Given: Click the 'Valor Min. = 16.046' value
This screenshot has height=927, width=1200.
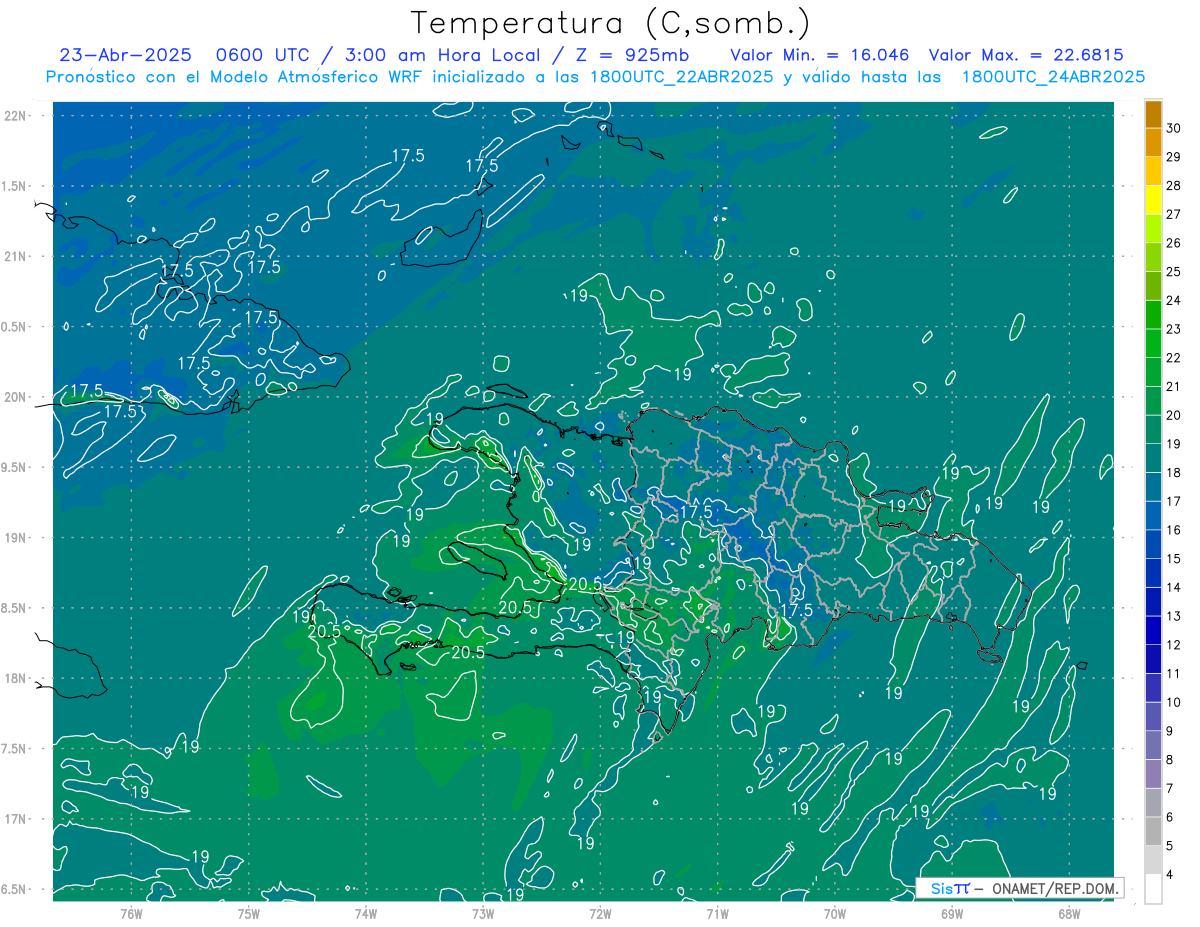Looking at the screenshot, I should [x=820, y=55].
